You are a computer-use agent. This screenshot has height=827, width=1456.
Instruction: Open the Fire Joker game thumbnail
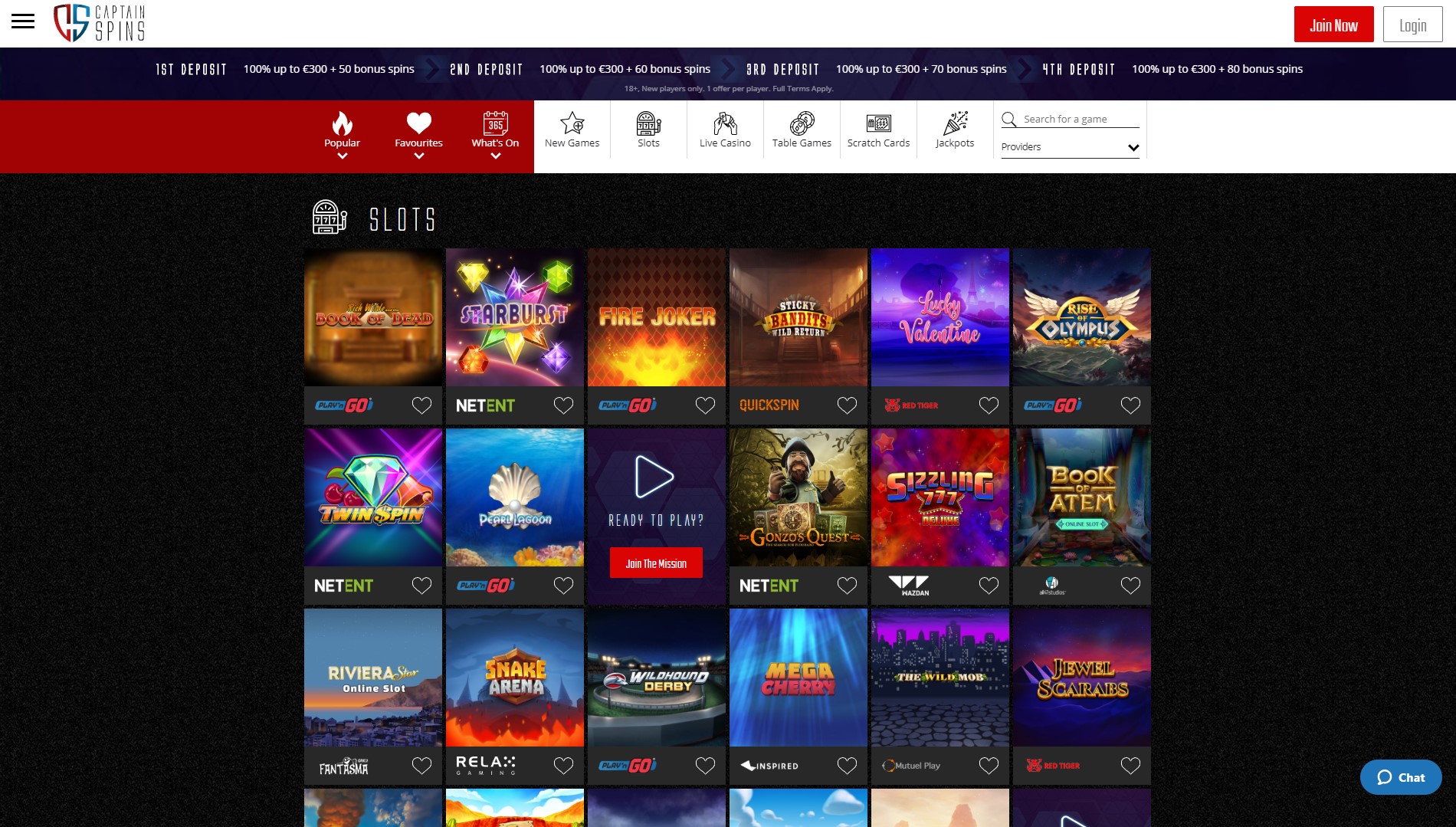click(657, 317)
